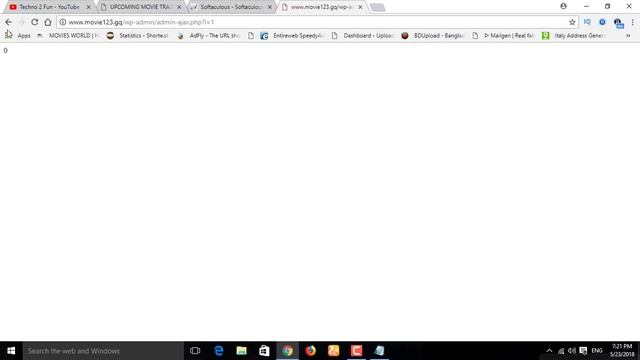Select the Chrome taskbar icon
The height and width of the screenshot is (360, 640).
pos(287,351)
